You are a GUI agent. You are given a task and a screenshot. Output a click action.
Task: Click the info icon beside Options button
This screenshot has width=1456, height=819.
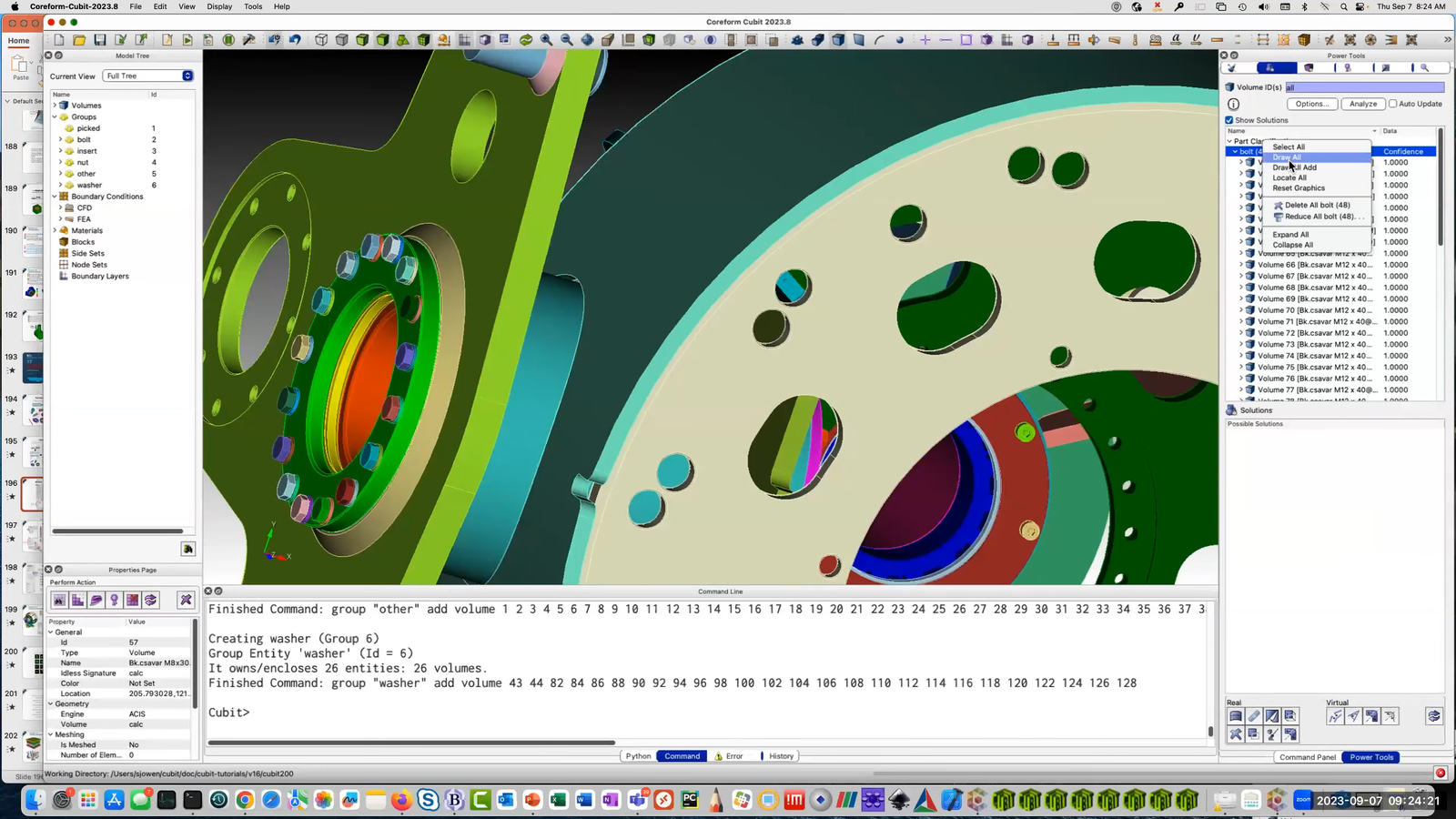pyautogui.click(x=1234, y=104)
